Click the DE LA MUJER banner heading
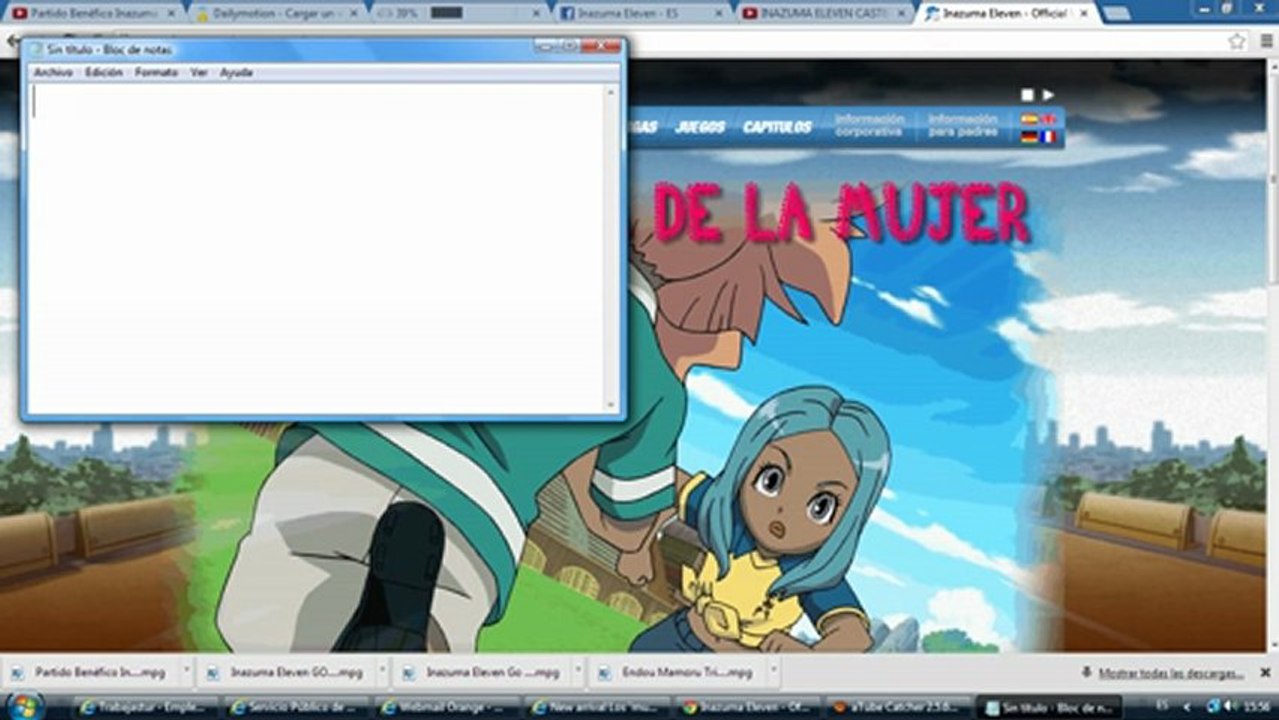 pos(840,213)
